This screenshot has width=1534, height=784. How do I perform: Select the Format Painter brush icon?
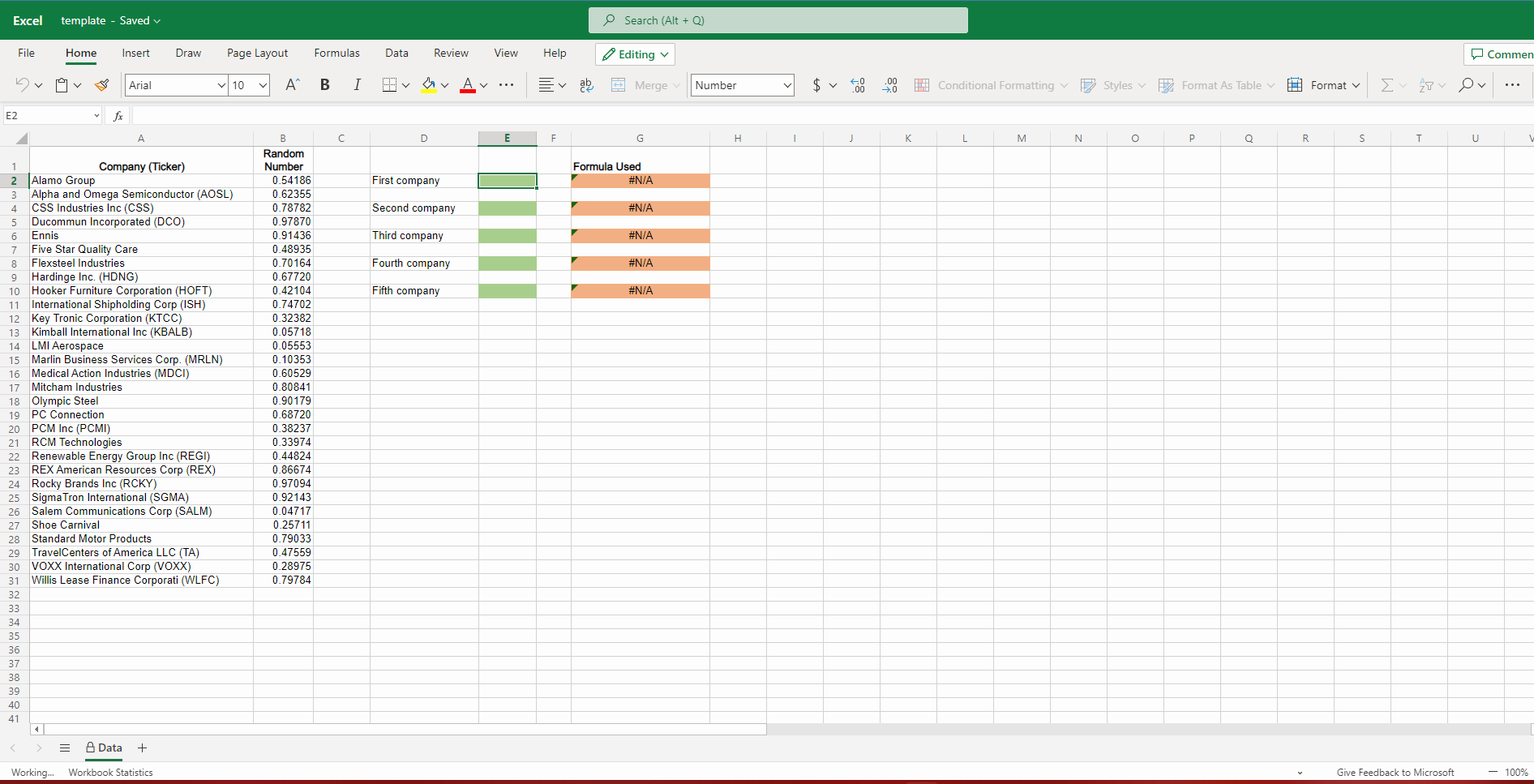(102, 85)
